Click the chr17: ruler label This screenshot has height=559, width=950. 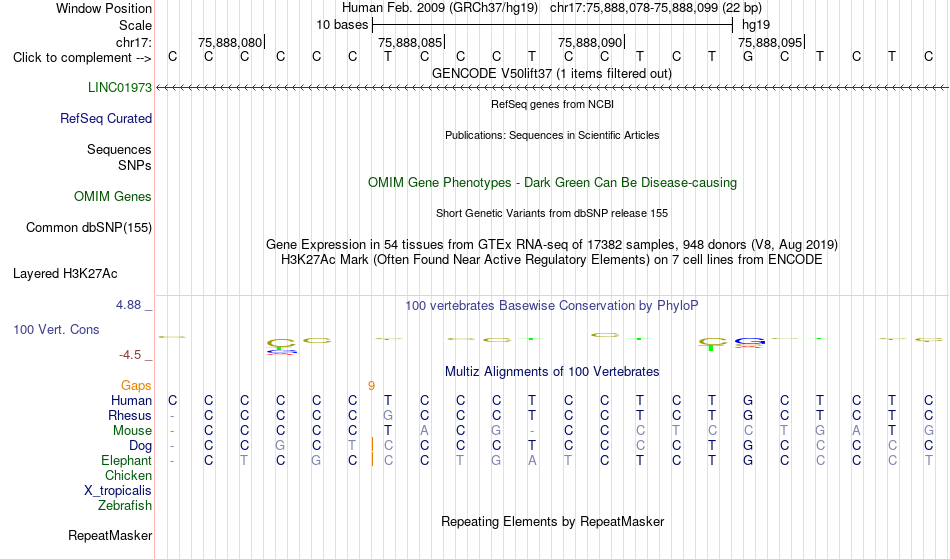pos(133,42)
